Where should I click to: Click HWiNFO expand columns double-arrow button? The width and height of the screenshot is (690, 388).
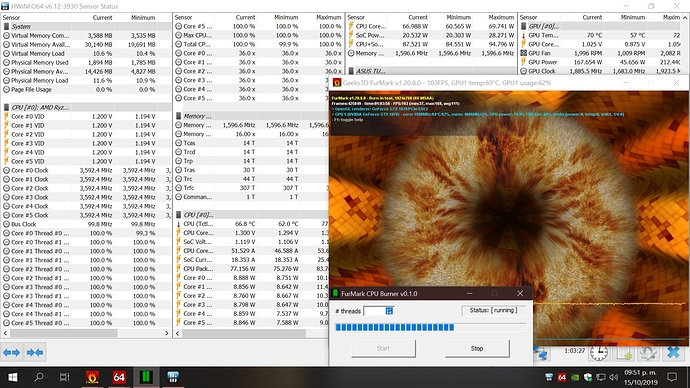(x=11, y=352)
